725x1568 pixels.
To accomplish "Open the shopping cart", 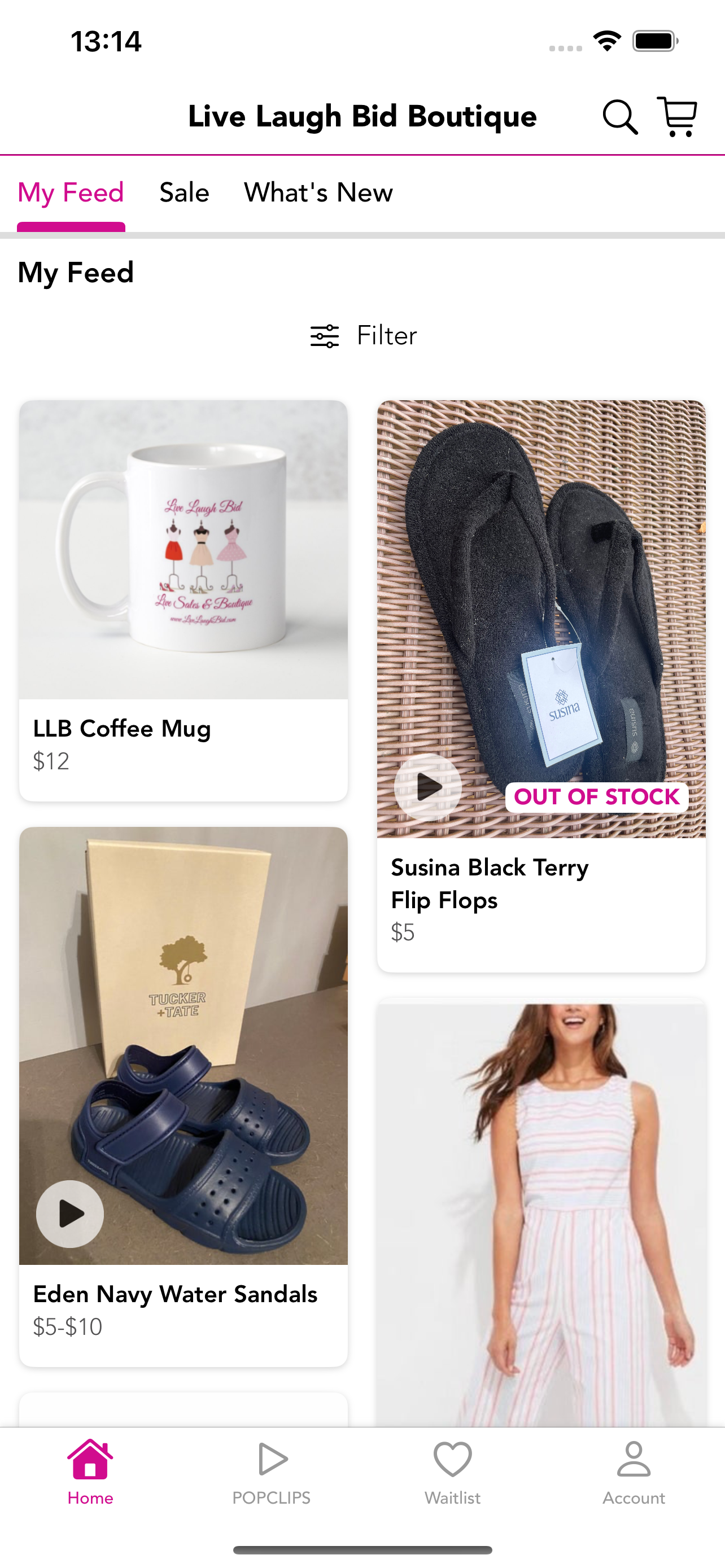I will point(677,116).
